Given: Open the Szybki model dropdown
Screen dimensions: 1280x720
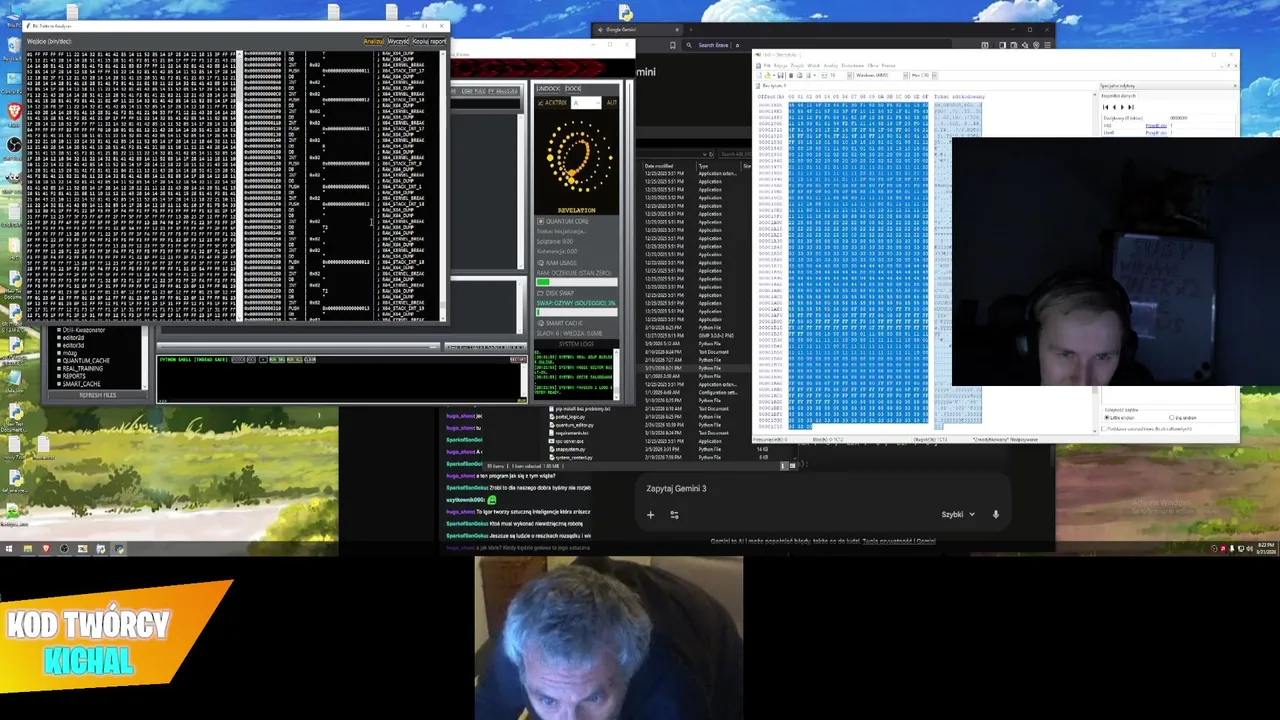Looking at the screenshot, I should pyautogui.click(x=958, y=514).
